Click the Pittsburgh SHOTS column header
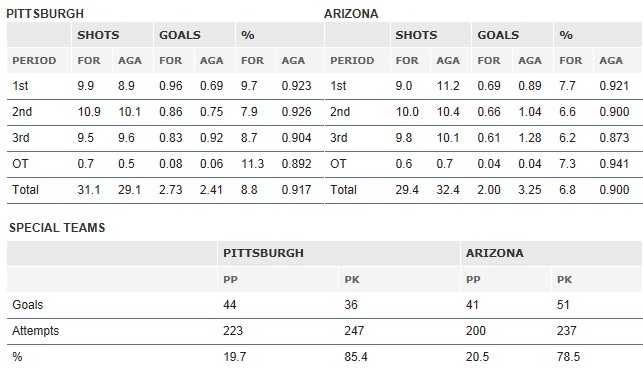 [x=98, y=35]
